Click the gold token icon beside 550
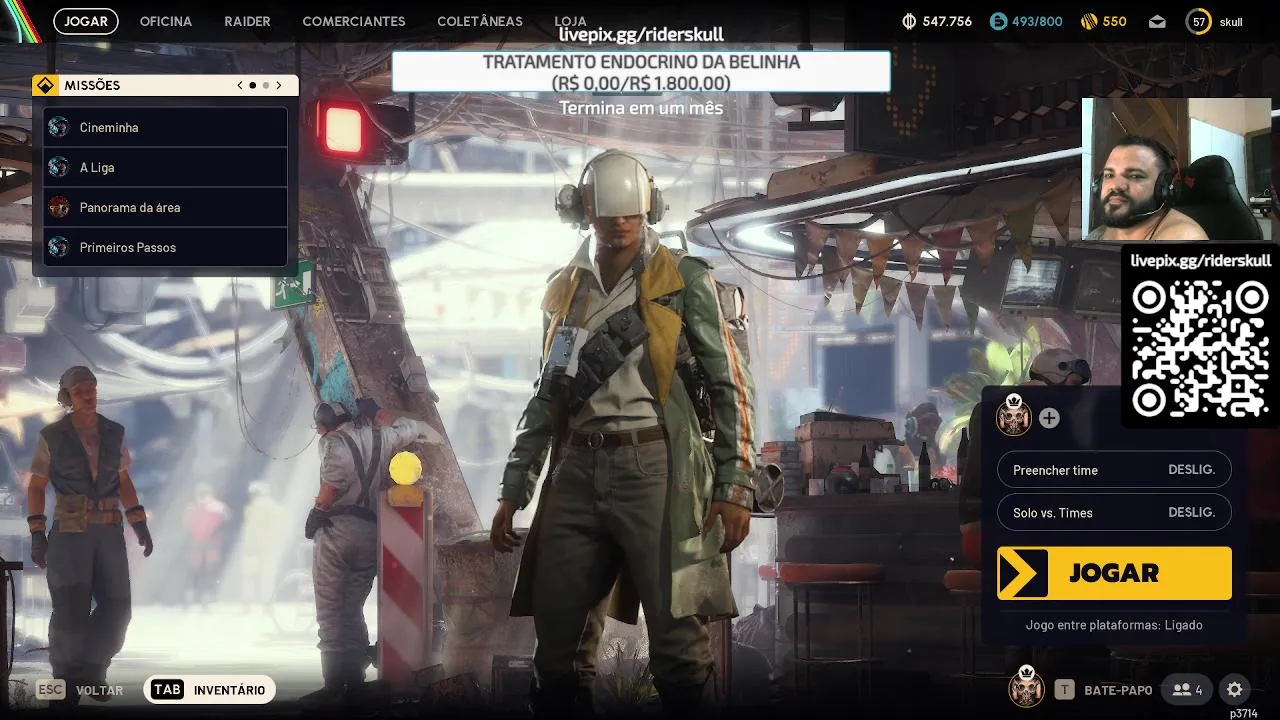 click(x=1089, y=21)
